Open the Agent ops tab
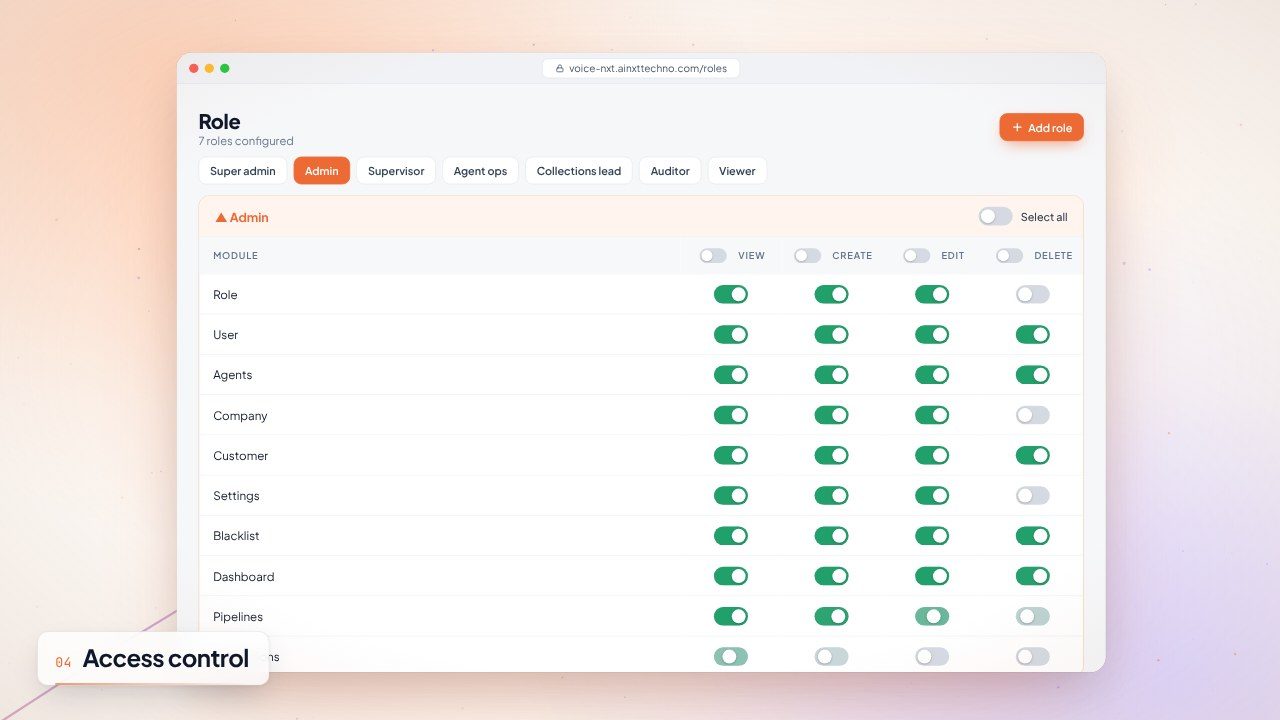The height and width of the screenshot is (720, 1280). click(480, 171)
